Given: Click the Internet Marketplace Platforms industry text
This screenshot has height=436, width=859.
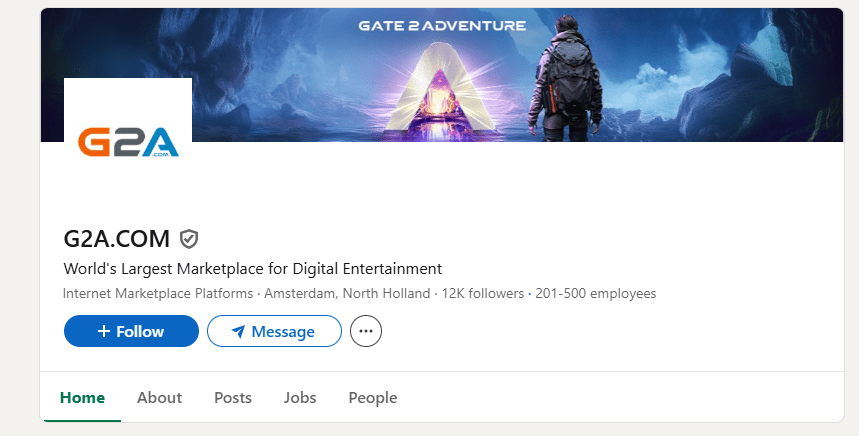Looking at the screenshot, I should coord(159,294).
